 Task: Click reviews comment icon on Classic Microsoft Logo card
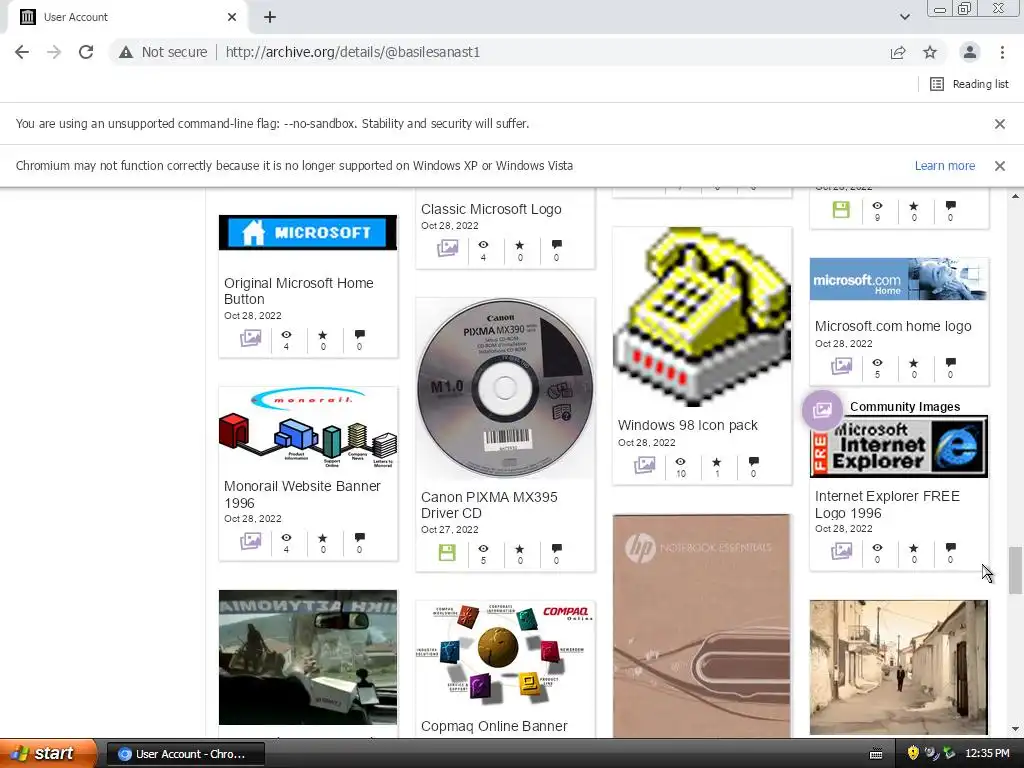click(x=556, y=244)
